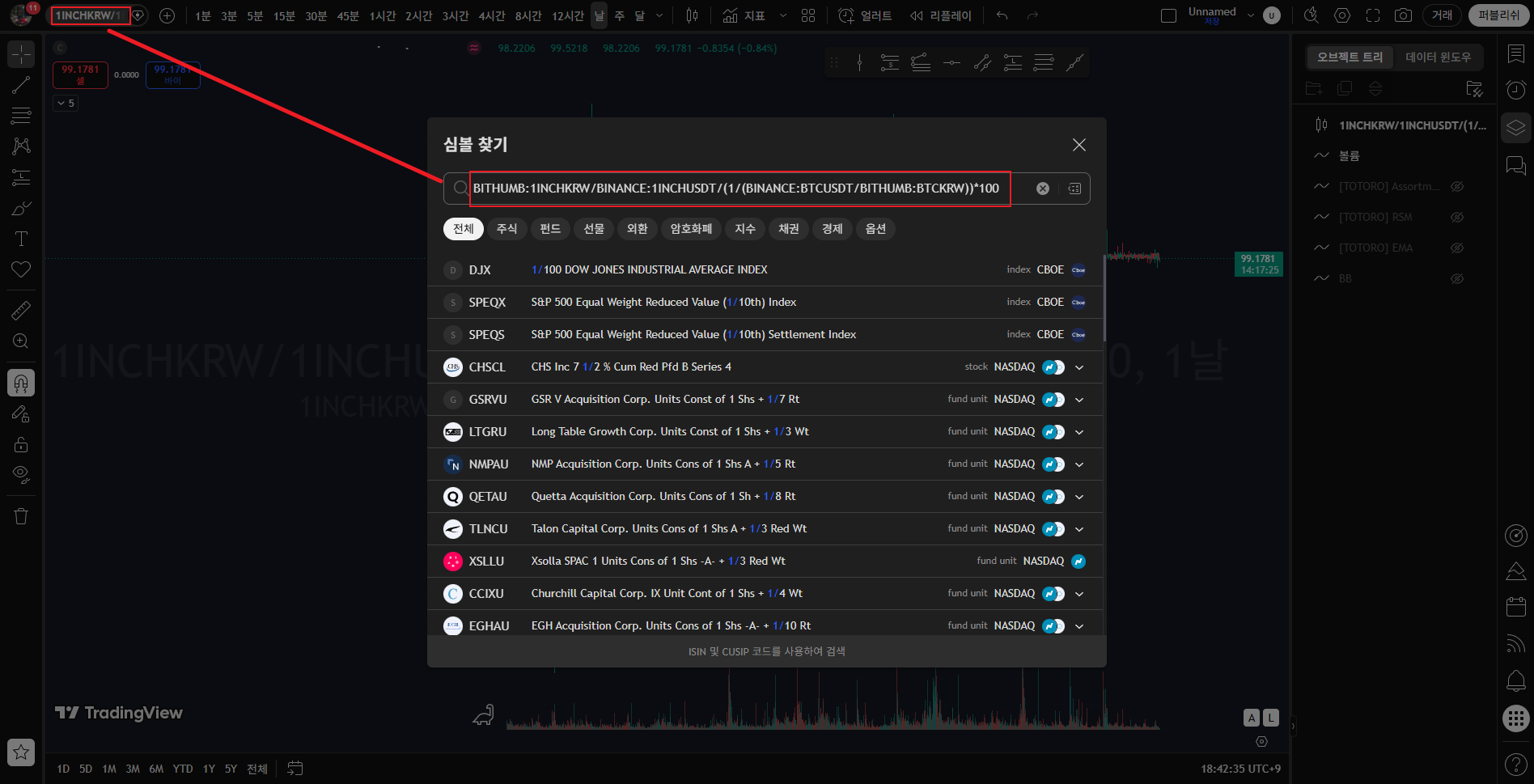The height and width of the screenshot is (784, 1534).
Task: Toggle log scale L button
Action: point(1271,718)
